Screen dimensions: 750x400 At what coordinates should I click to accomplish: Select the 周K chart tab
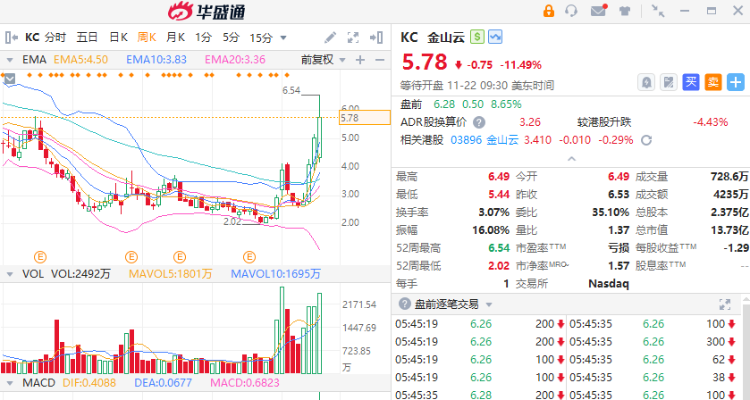147,37
